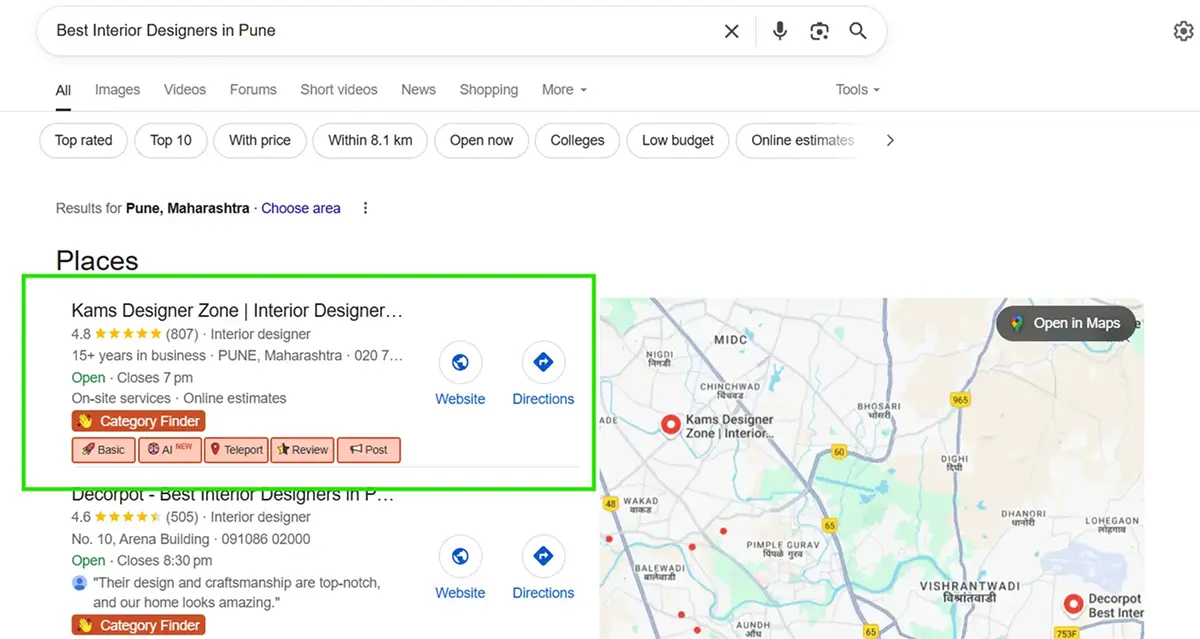Viewport: 1200px width, 639px height.
Task: Expand the More search categories dropdown
Action: pos(564,90)
